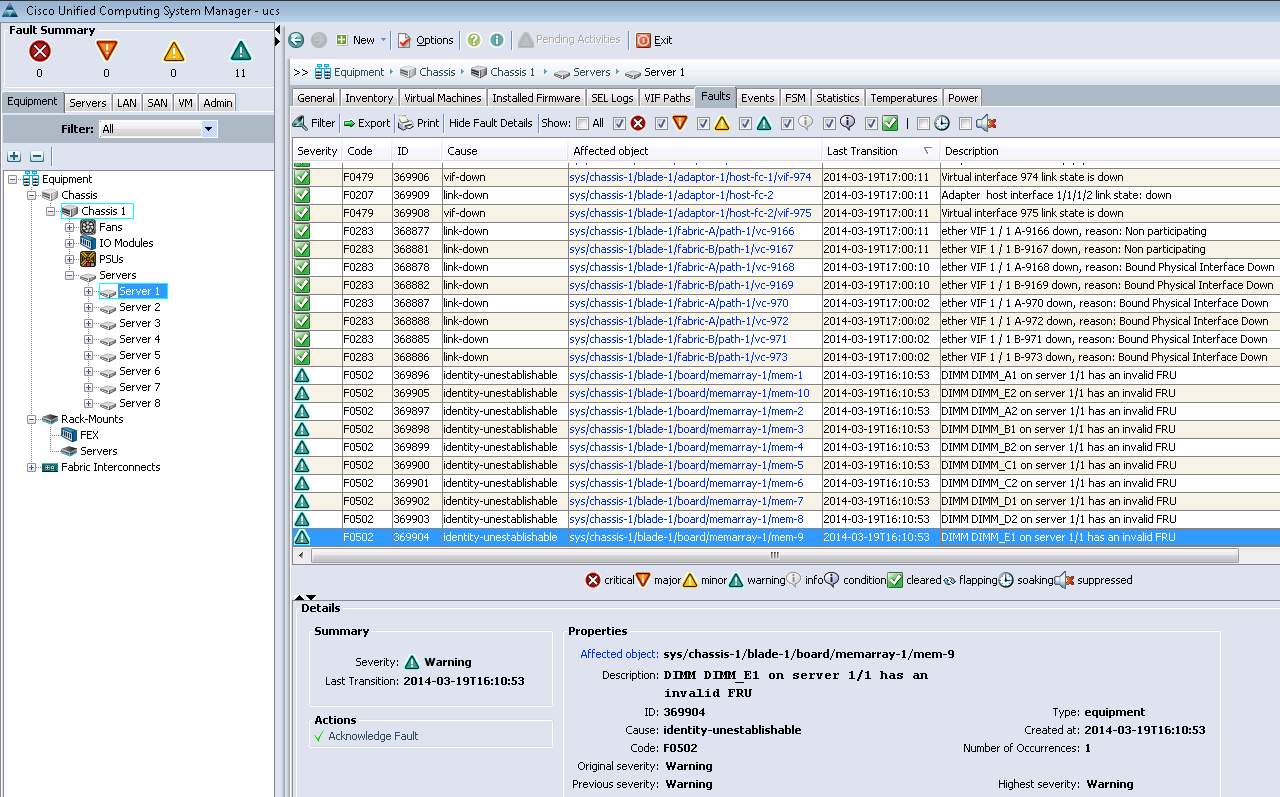Screen dimensions: 1280x797
Task: Click the critical faults icon in Fault Summary
Action: pyautogui.click(x=40, y=51)
